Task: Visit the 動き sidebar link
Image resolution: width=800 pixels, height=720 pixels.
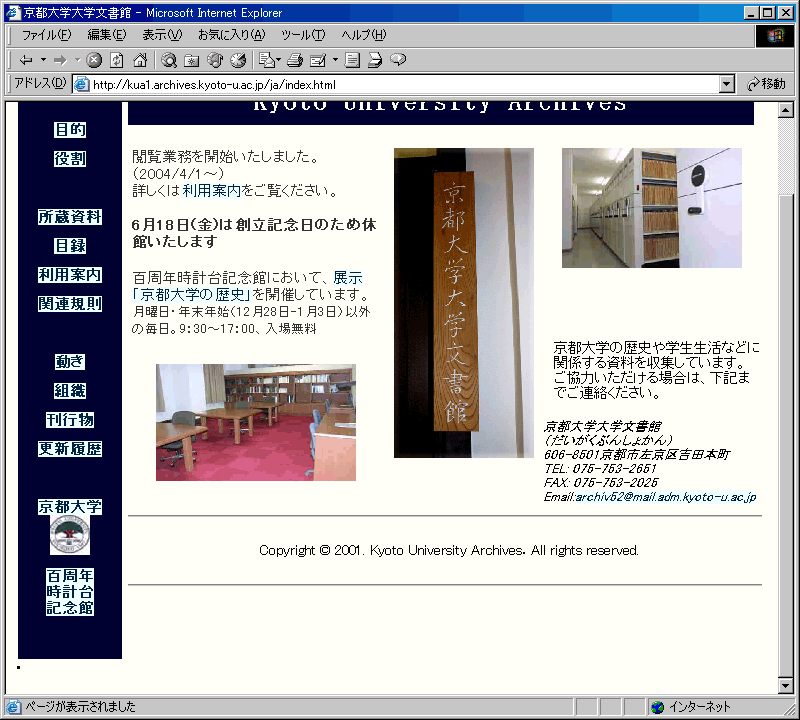Action: (x=70, y=362)
